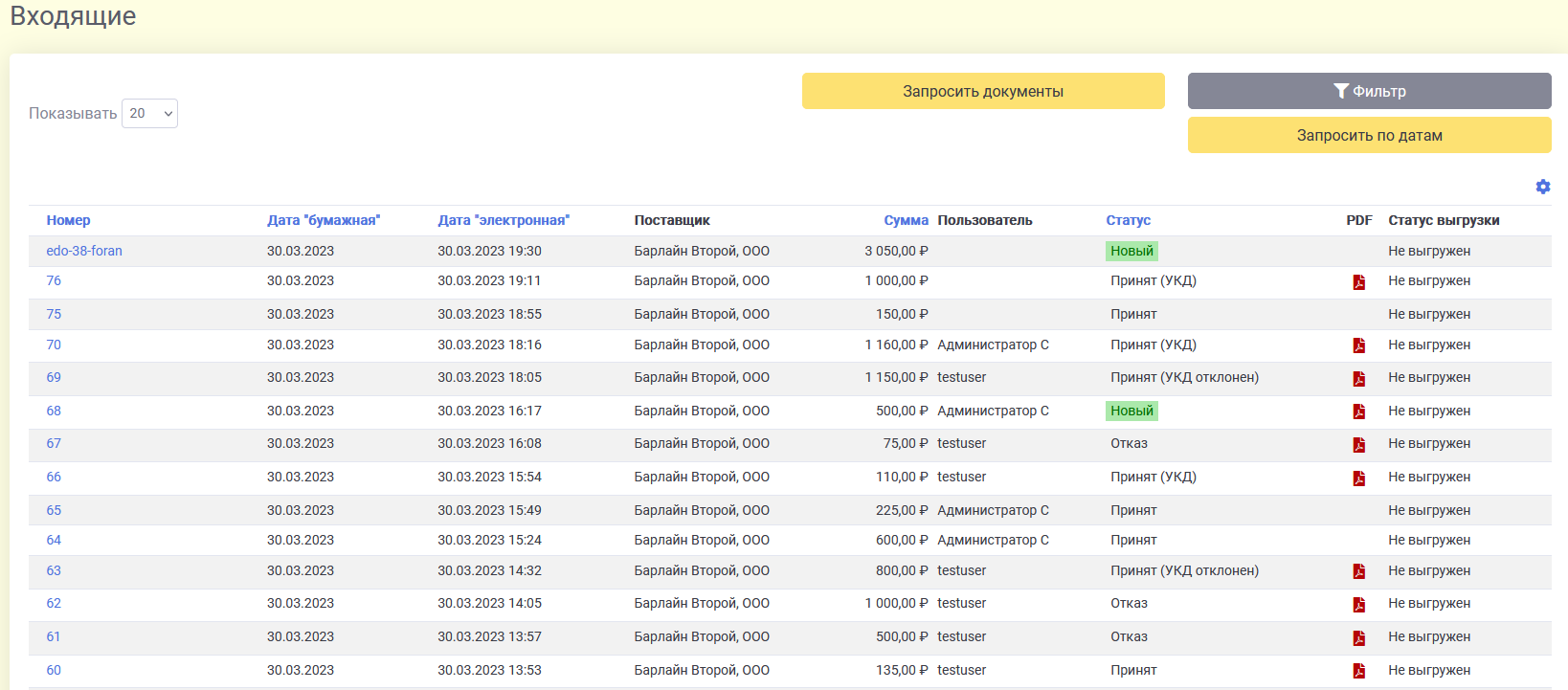Open the Фильтр panel
The width and height of the screenshot is (1568, 690).
[x=1369, y=91]
